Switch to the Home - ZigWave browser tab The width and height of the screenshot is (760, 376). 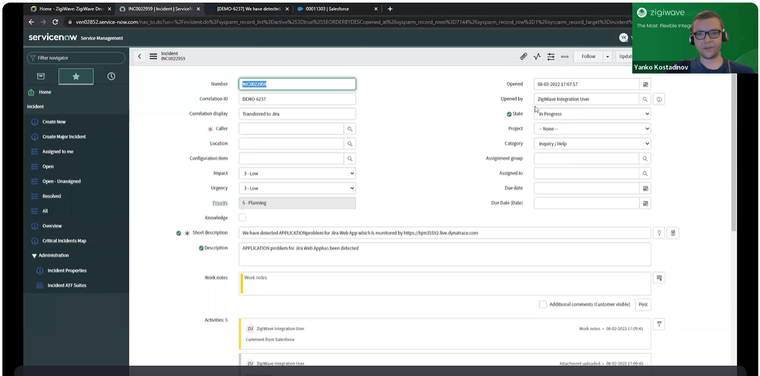[70, 9]
